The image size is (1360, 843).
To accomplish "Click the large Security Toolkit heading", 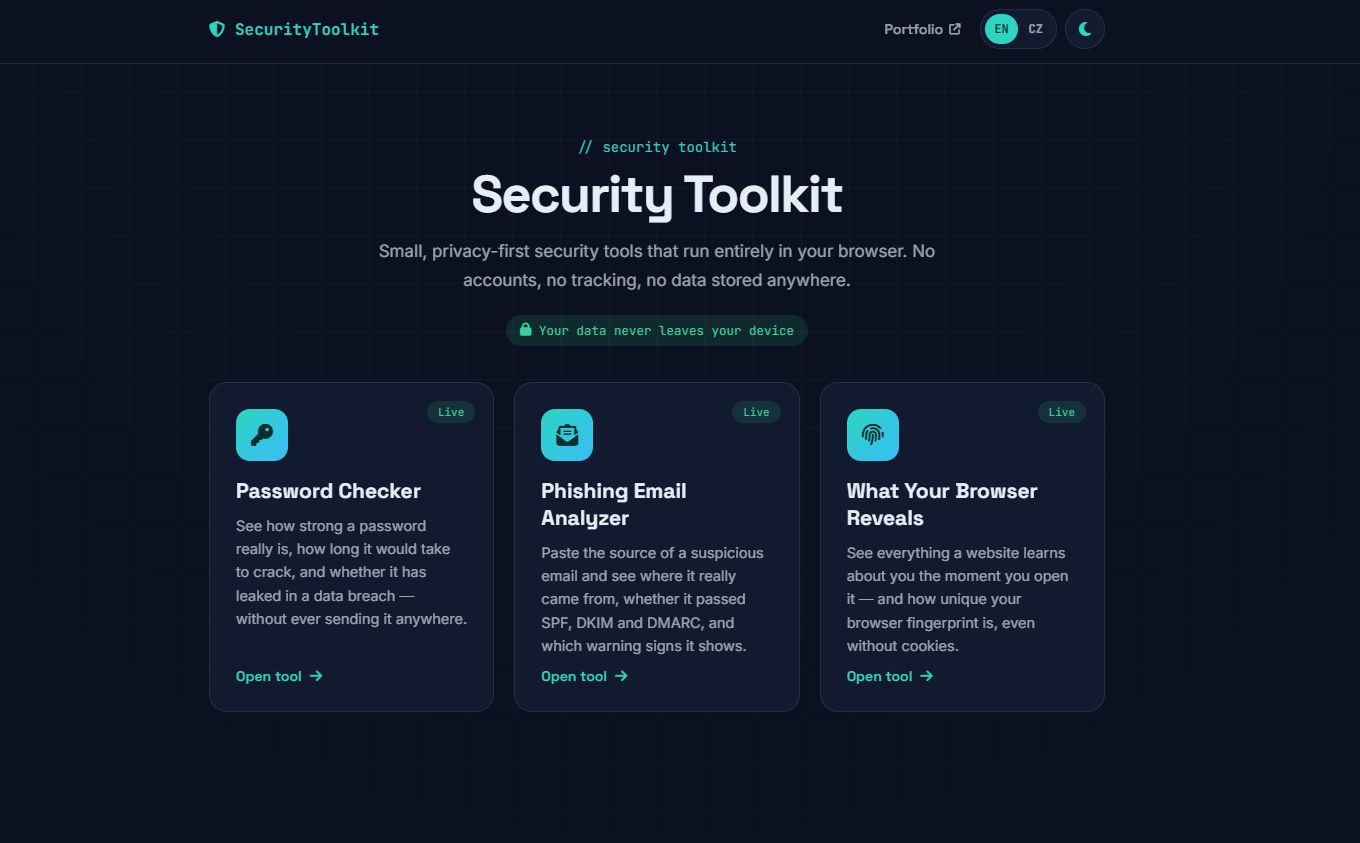I will 657,194.
